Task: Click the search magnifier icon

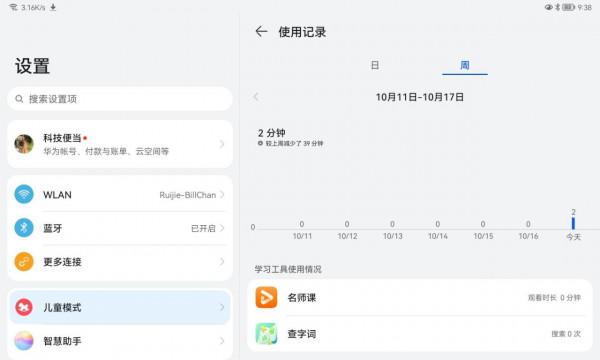Action: [x=19, y=99]
